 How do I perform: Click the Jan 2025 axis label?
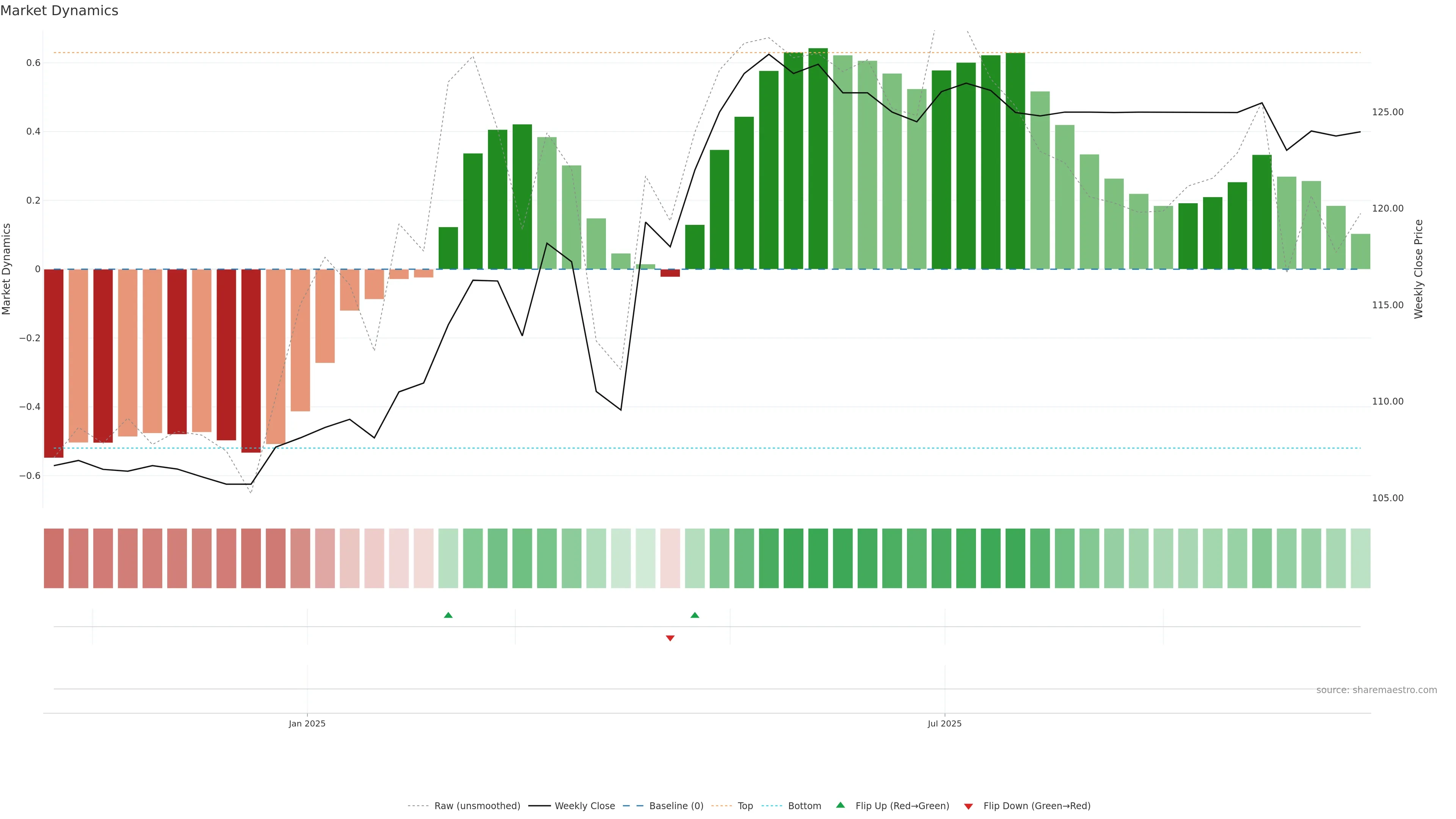[x=307, y=723]
